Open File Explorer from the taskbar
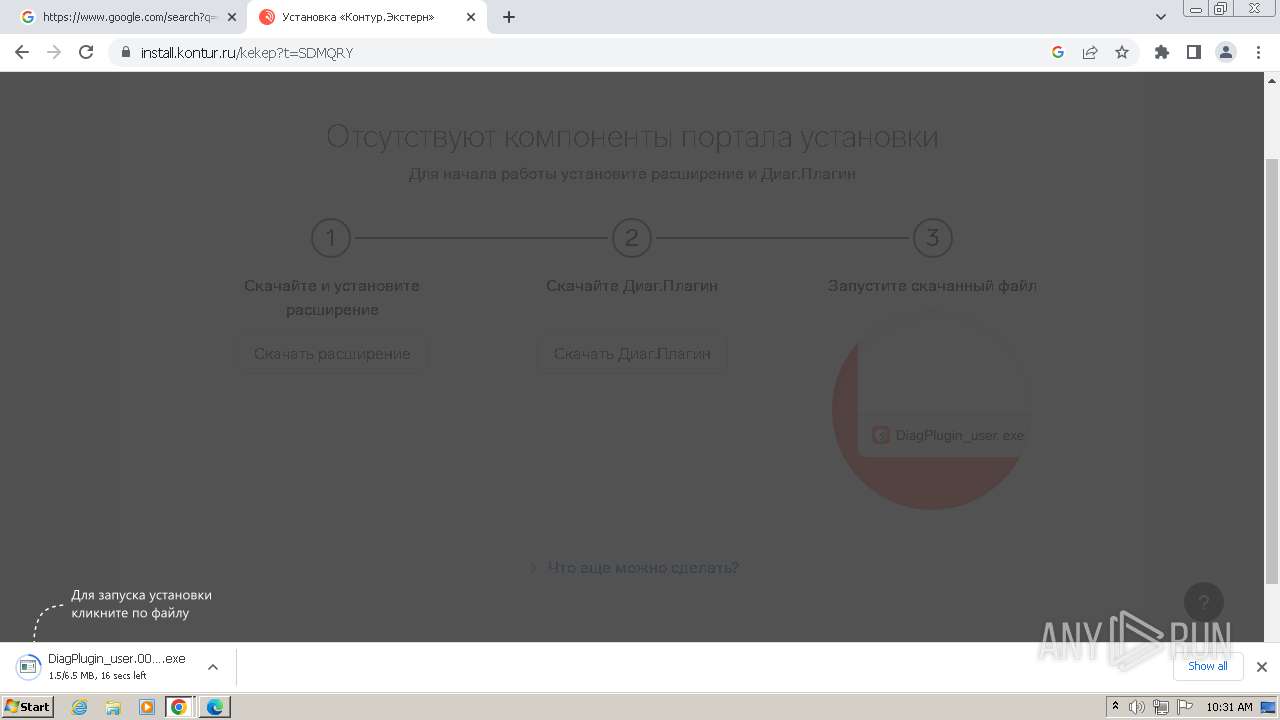 (113, 707)
